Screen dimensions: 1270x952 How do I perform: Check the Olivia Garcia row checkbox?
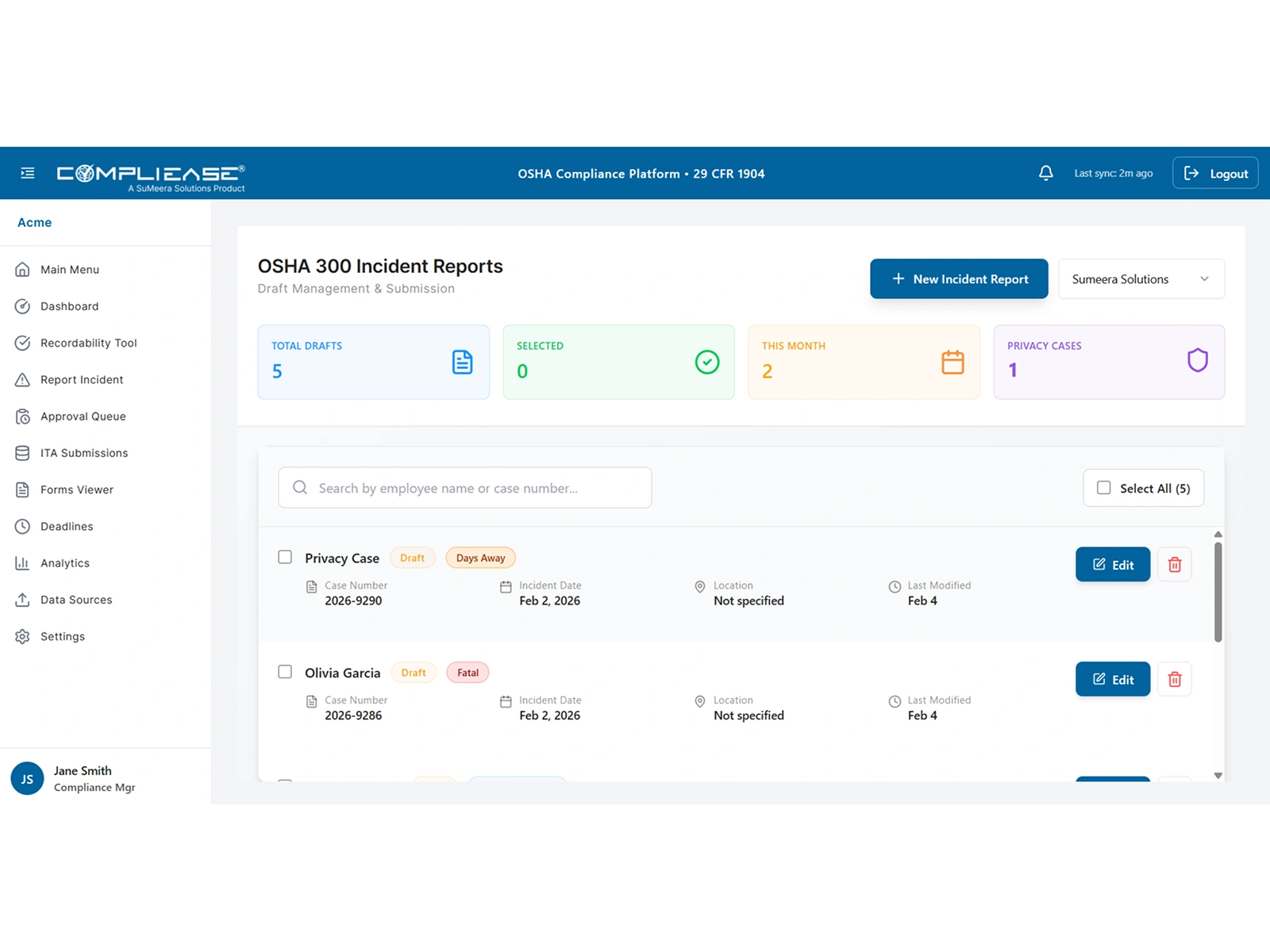pyautogui.click(x=285, y=672)
